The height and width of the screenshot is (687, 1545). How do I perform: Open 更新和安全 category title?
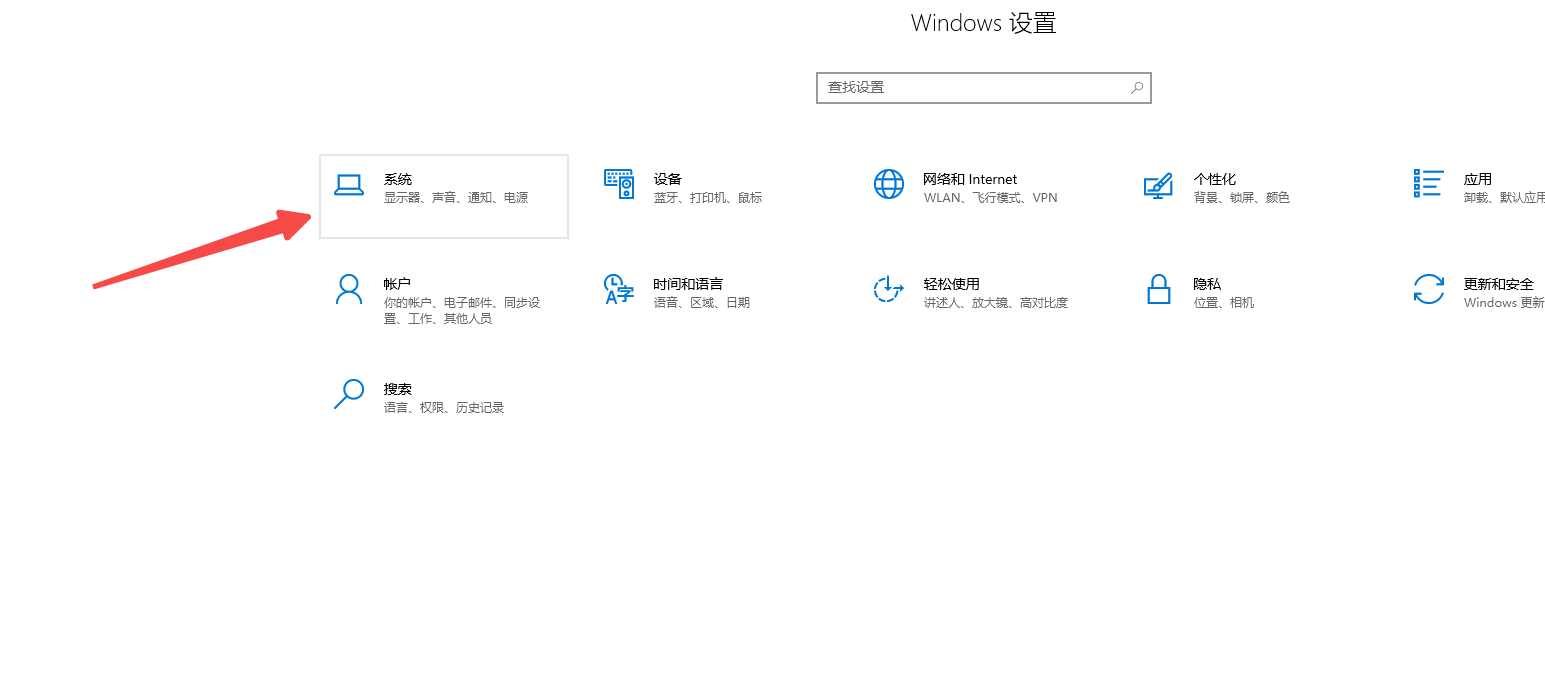point(1499,284)
